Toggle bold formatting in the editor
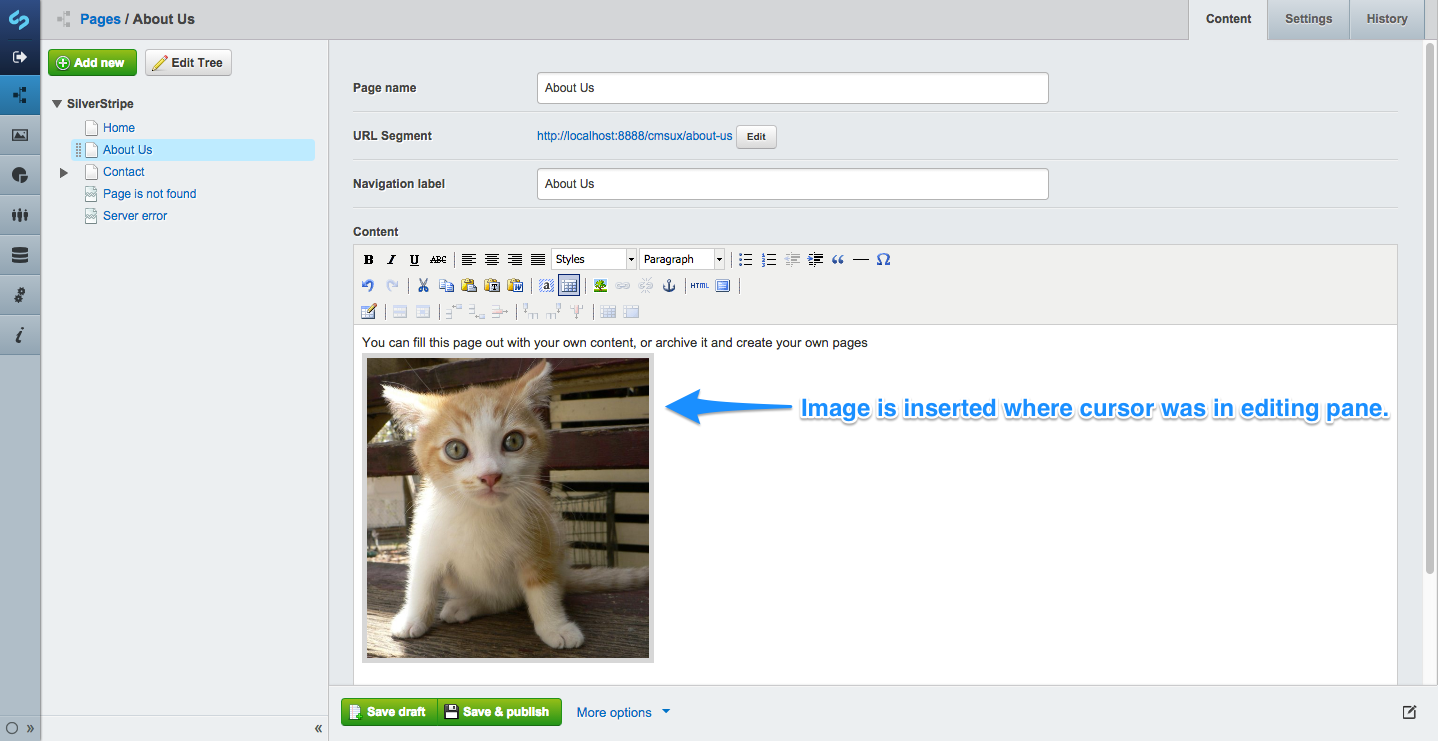The height and width of the screenshot is (741, 1438). click(368, 259)
